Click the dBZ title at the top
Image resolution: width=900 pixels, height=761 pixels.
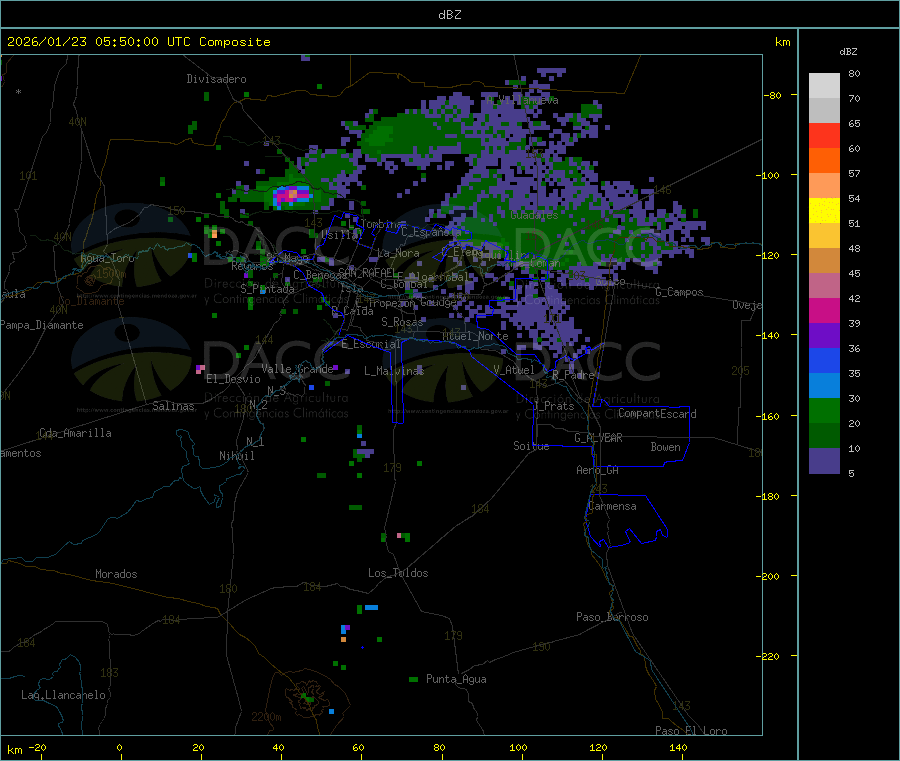[449, 15]
